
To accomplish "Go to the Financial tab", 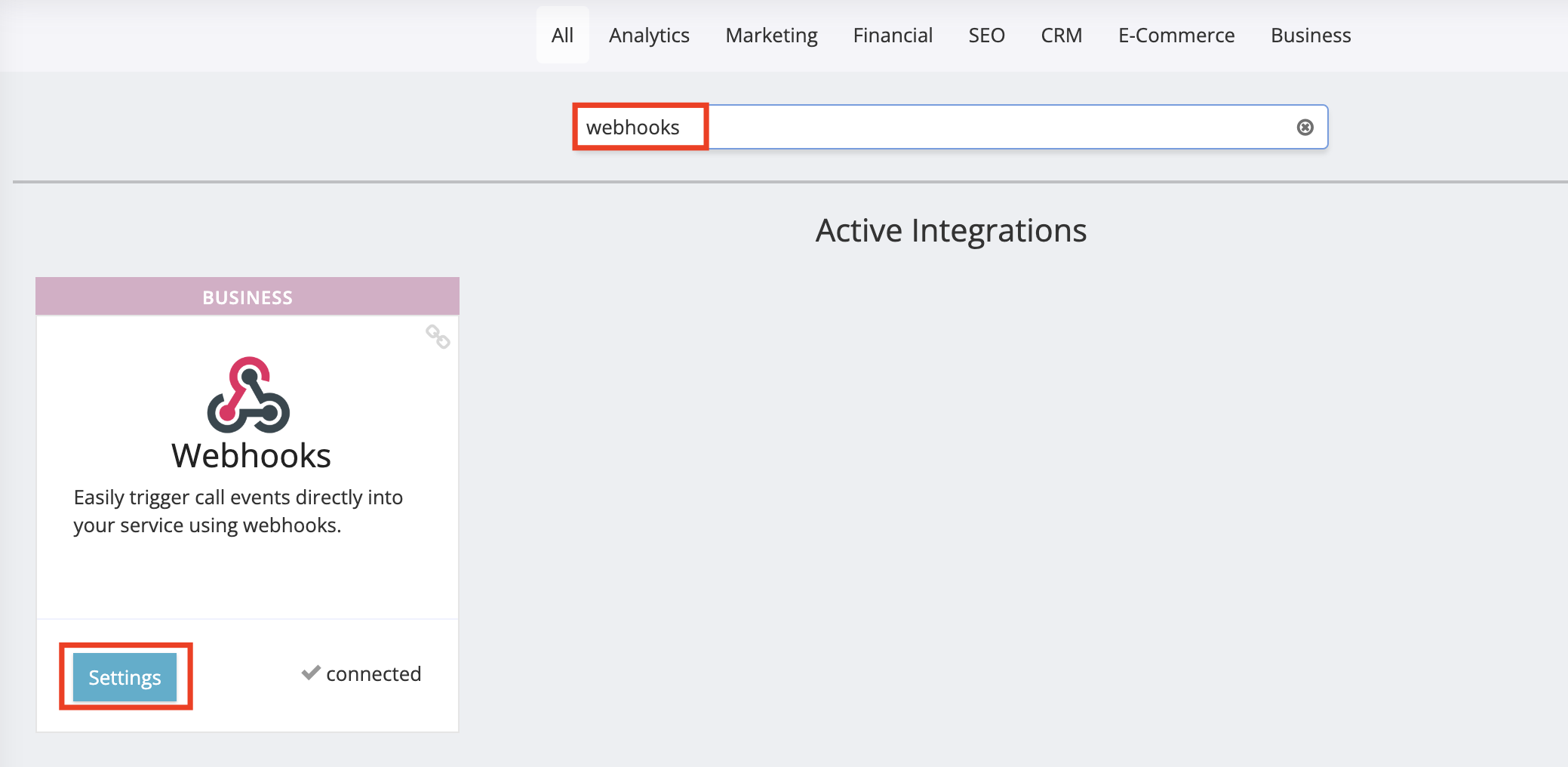I will pos(893,35).
